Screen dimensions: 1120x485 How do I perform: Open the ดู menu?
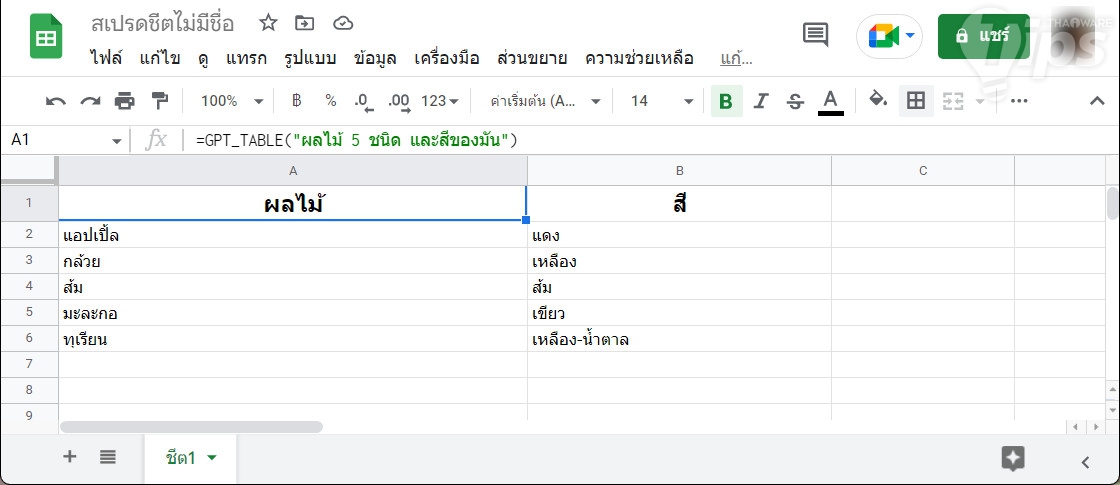point(204,59)
